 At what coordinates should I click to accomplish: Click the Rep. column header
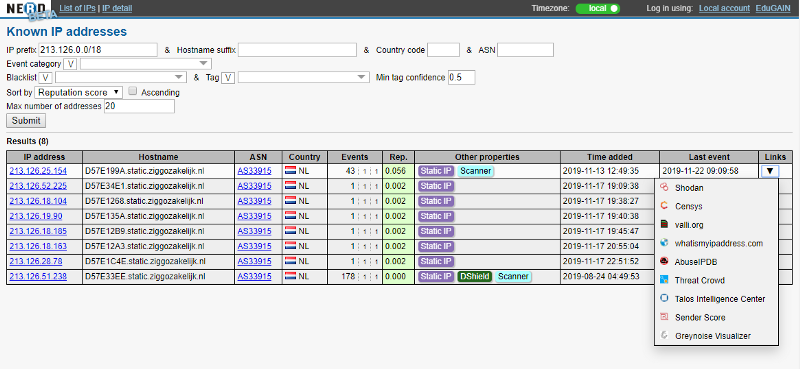click(x=398, y=157)
